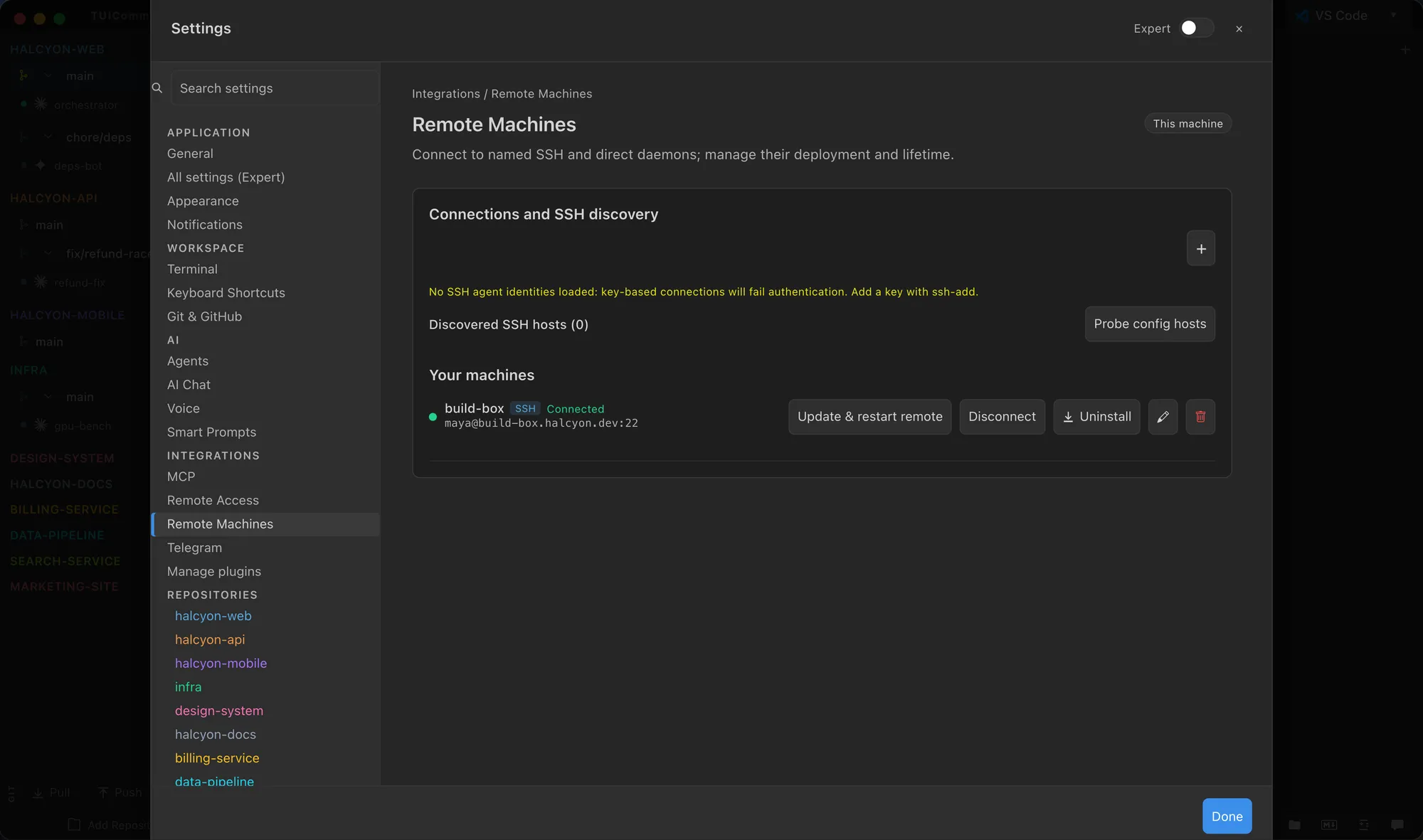Select SEARCH-SERVICE repo in background sidebar
1423x840 pixels.
point(65,560)
